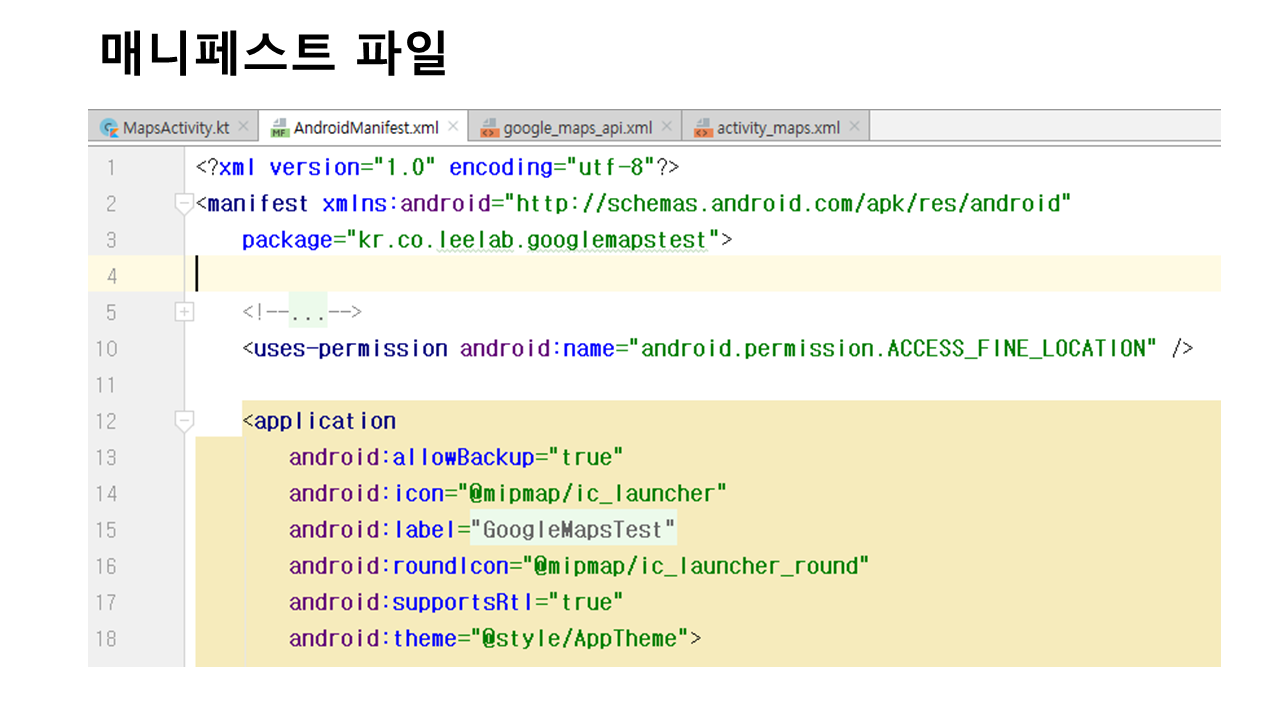This screenshot has width=1280, height=720.
Task: Click the XML icon on google_maps_api.xml tab
Action: [489, 128]
